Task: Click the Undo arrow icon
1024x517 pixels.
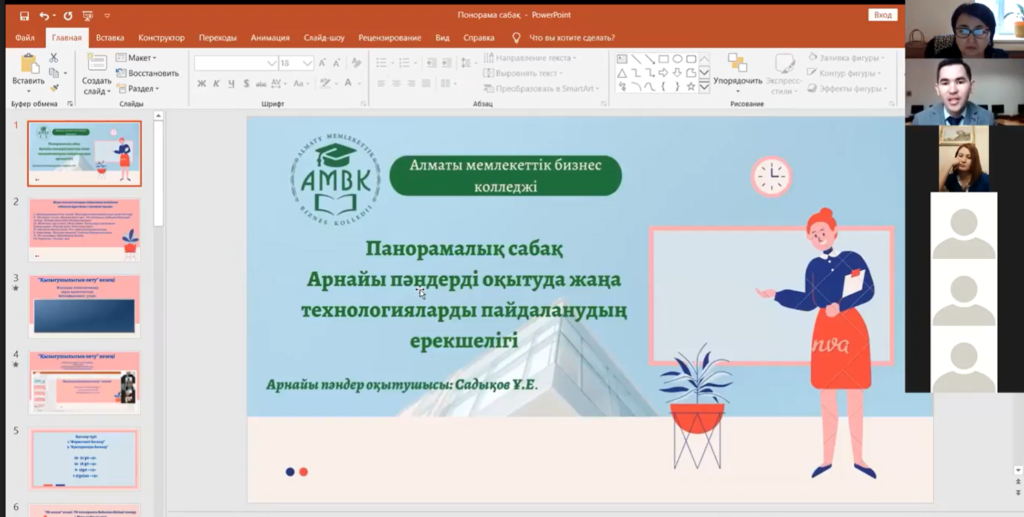Action: 44,15
